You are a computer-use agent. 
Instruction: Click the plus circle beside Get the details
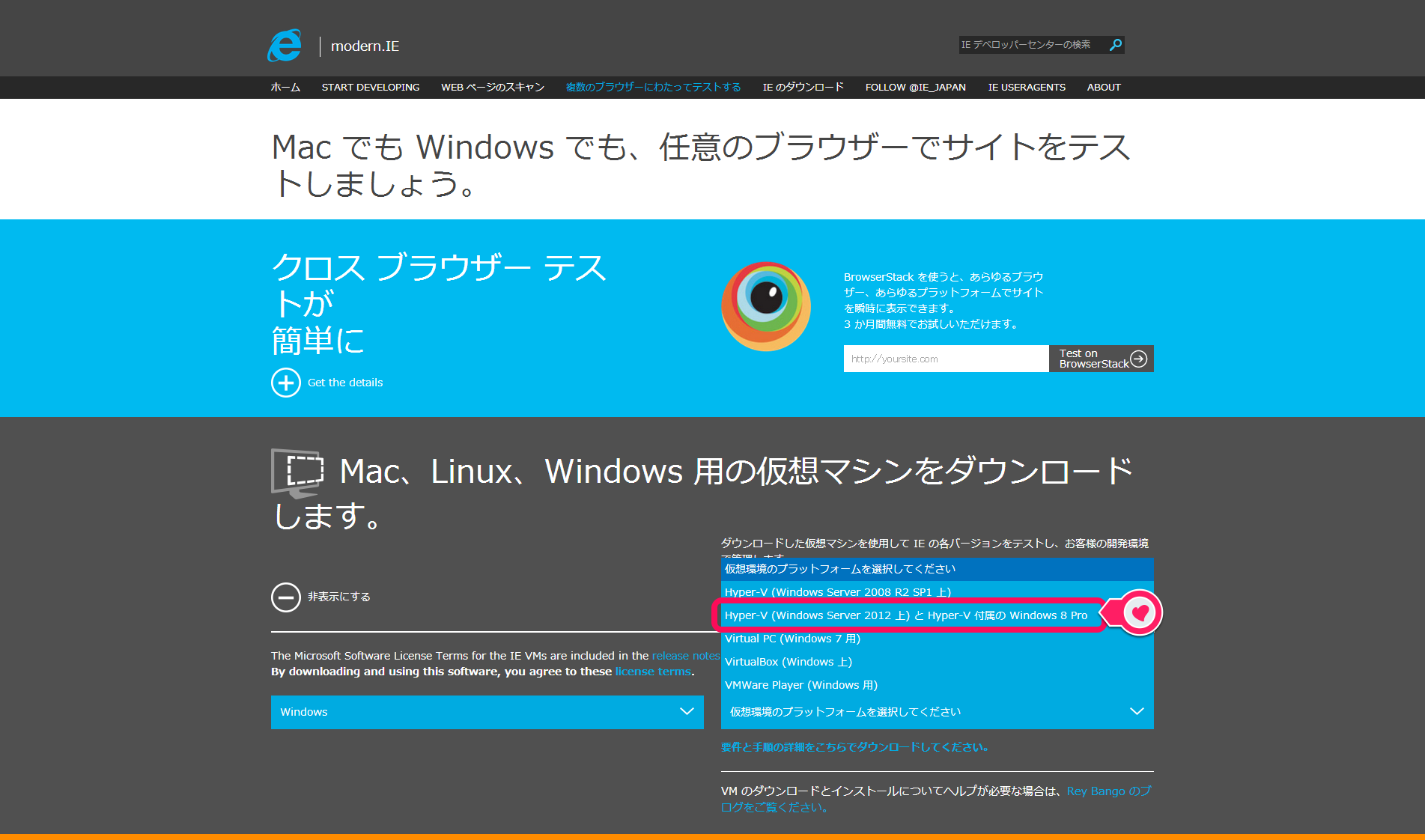click(286, 383)
